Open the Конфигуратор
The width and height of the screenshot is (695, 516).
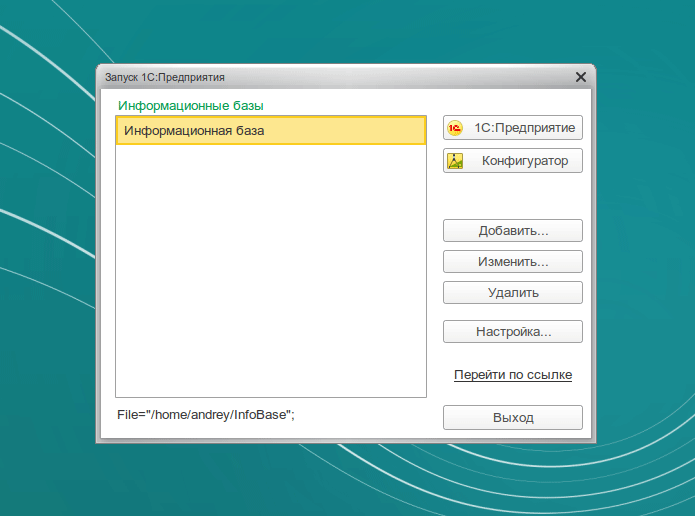point(513,160)
